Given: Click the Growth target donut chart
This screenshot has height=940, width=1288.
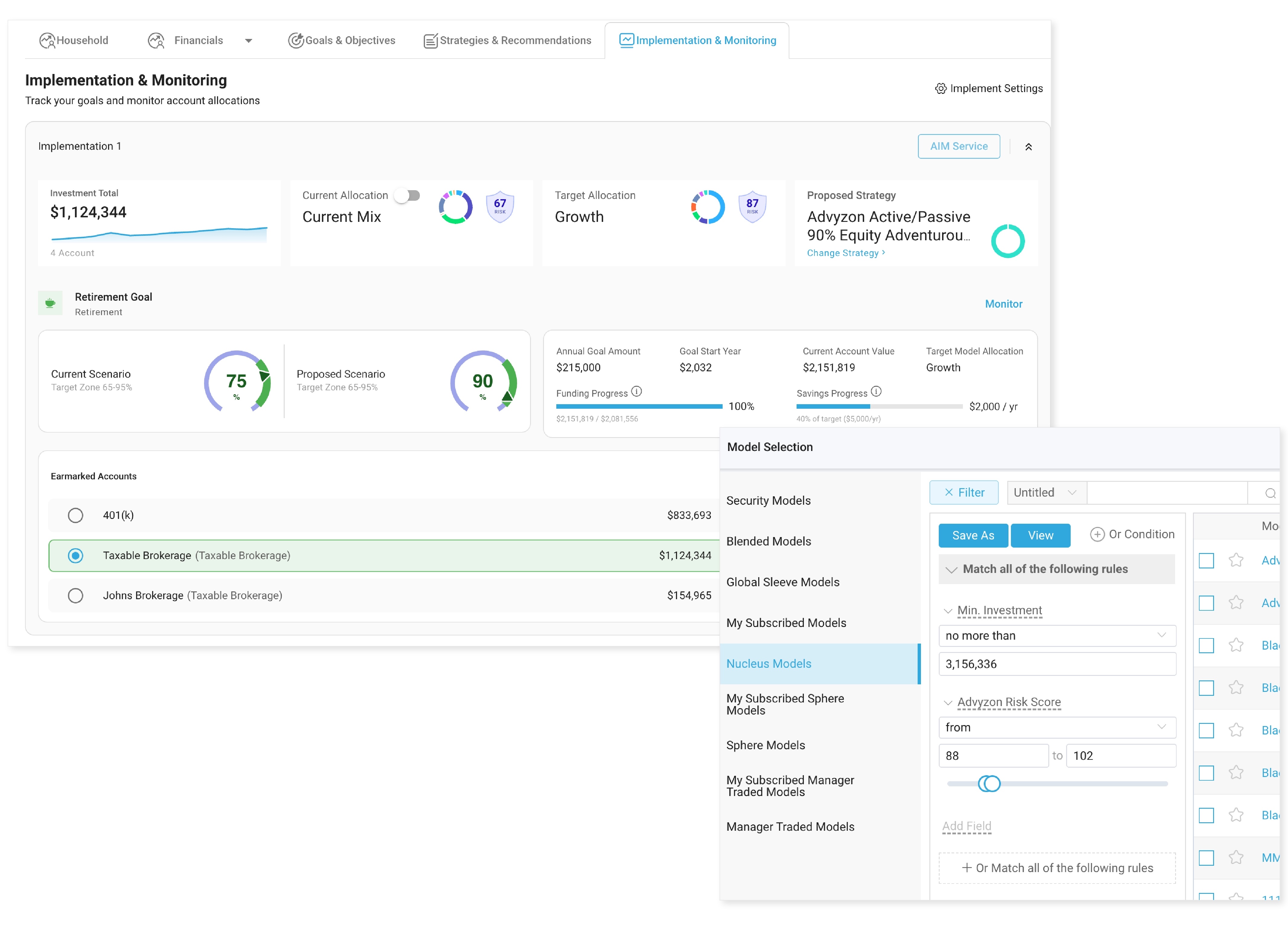Looking at the screenshot, I should (707, 206).
